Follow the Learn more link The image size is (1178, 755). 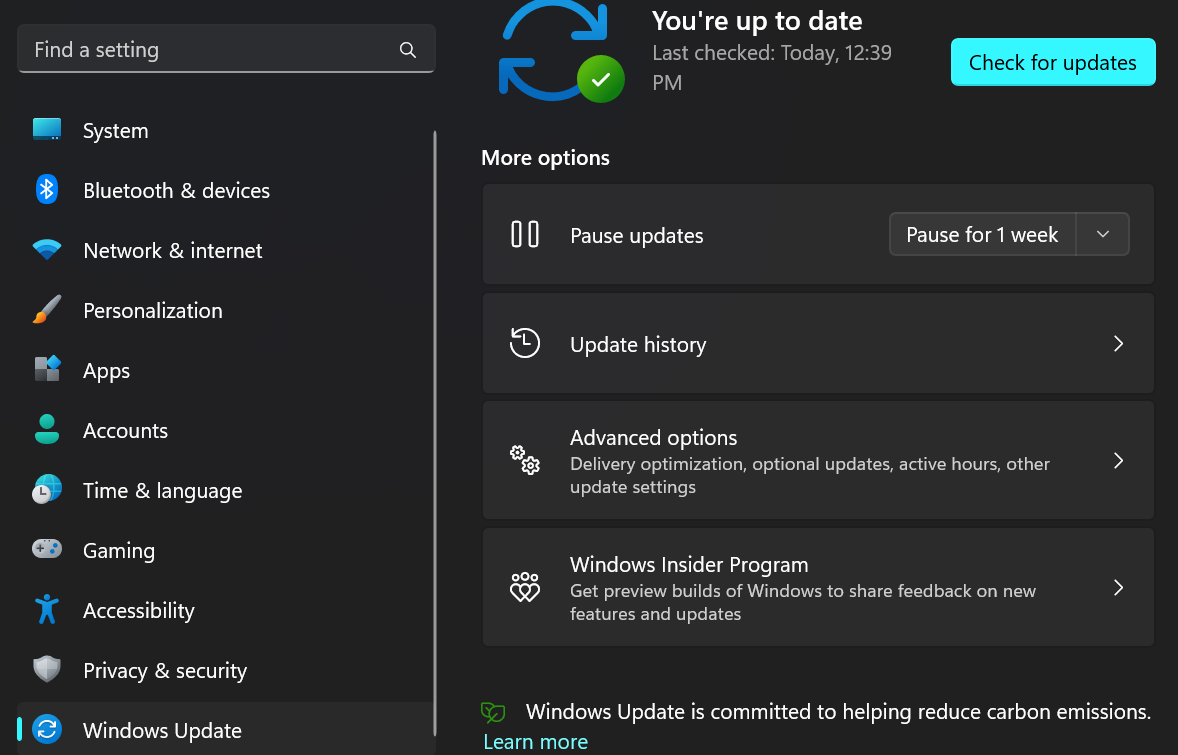click(x=535, y=742)
